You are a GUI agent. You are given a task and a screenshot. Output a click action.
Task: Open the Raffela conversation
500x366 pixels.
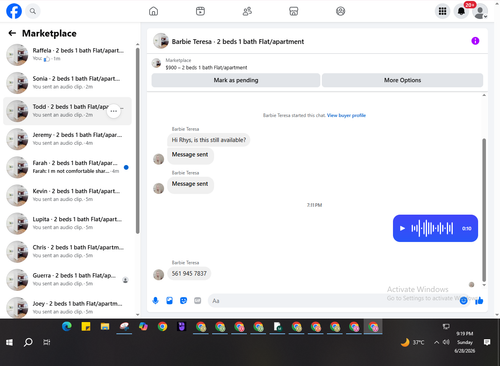pyautogui.click(x=67, y=54)
